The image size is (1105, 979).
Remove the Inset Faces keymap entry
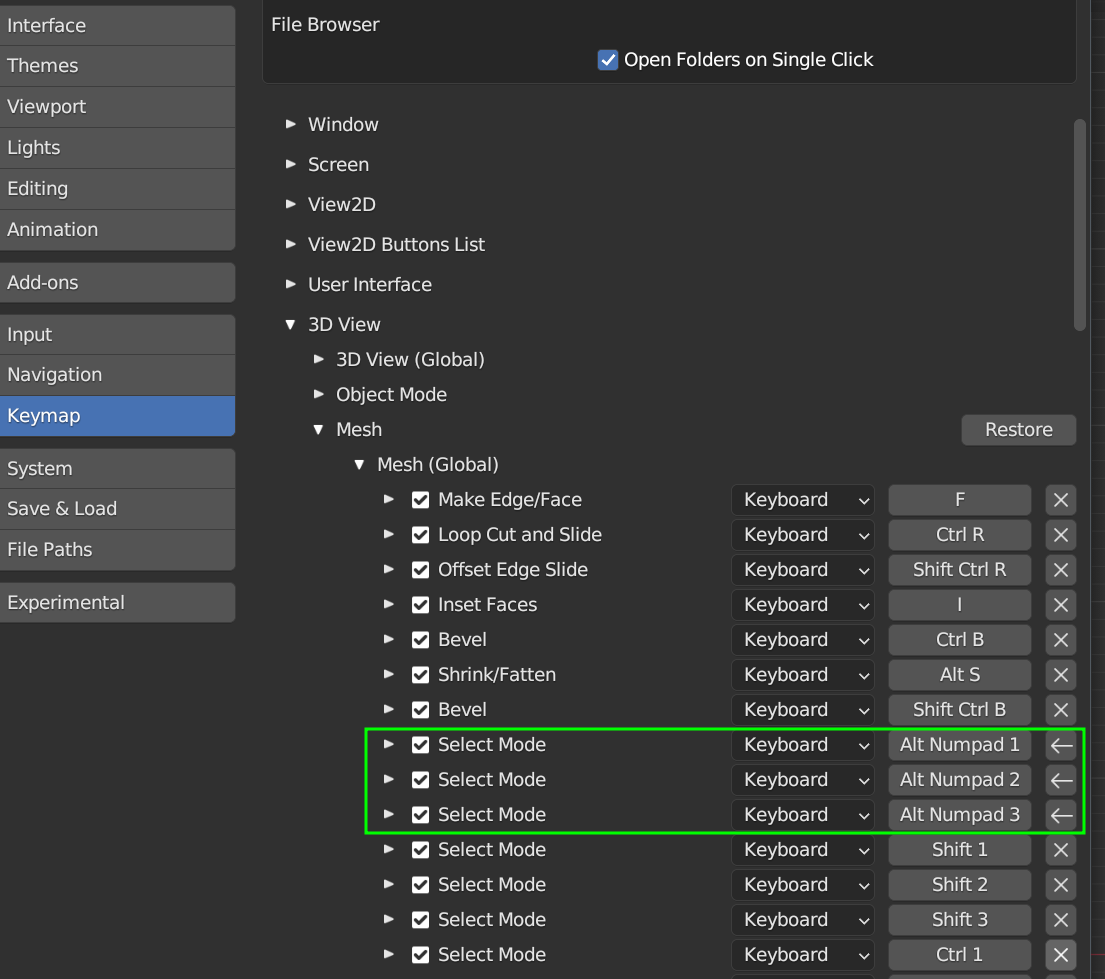(x=1061, y=605)
